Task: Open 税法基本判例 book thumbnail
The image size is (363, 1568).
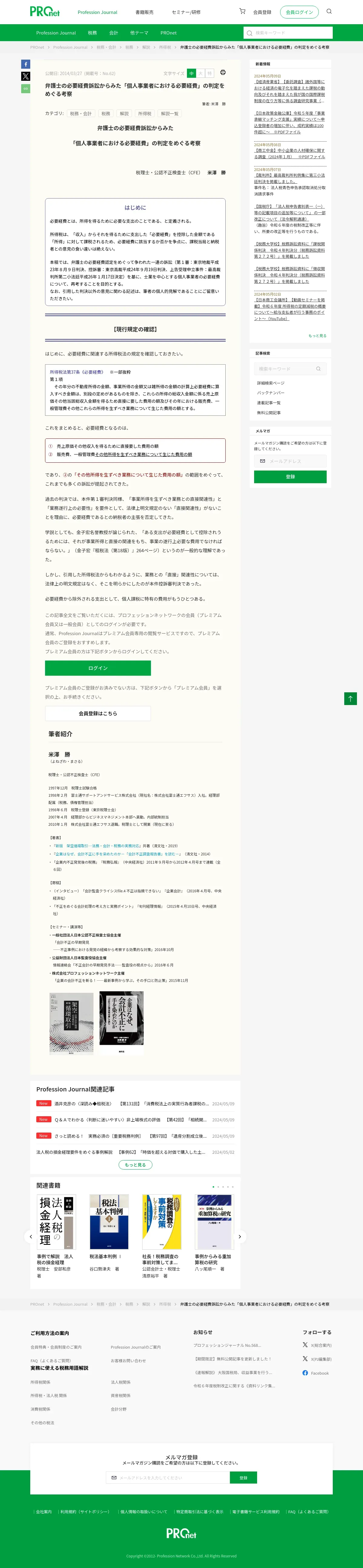Action: click(109, 1222)
